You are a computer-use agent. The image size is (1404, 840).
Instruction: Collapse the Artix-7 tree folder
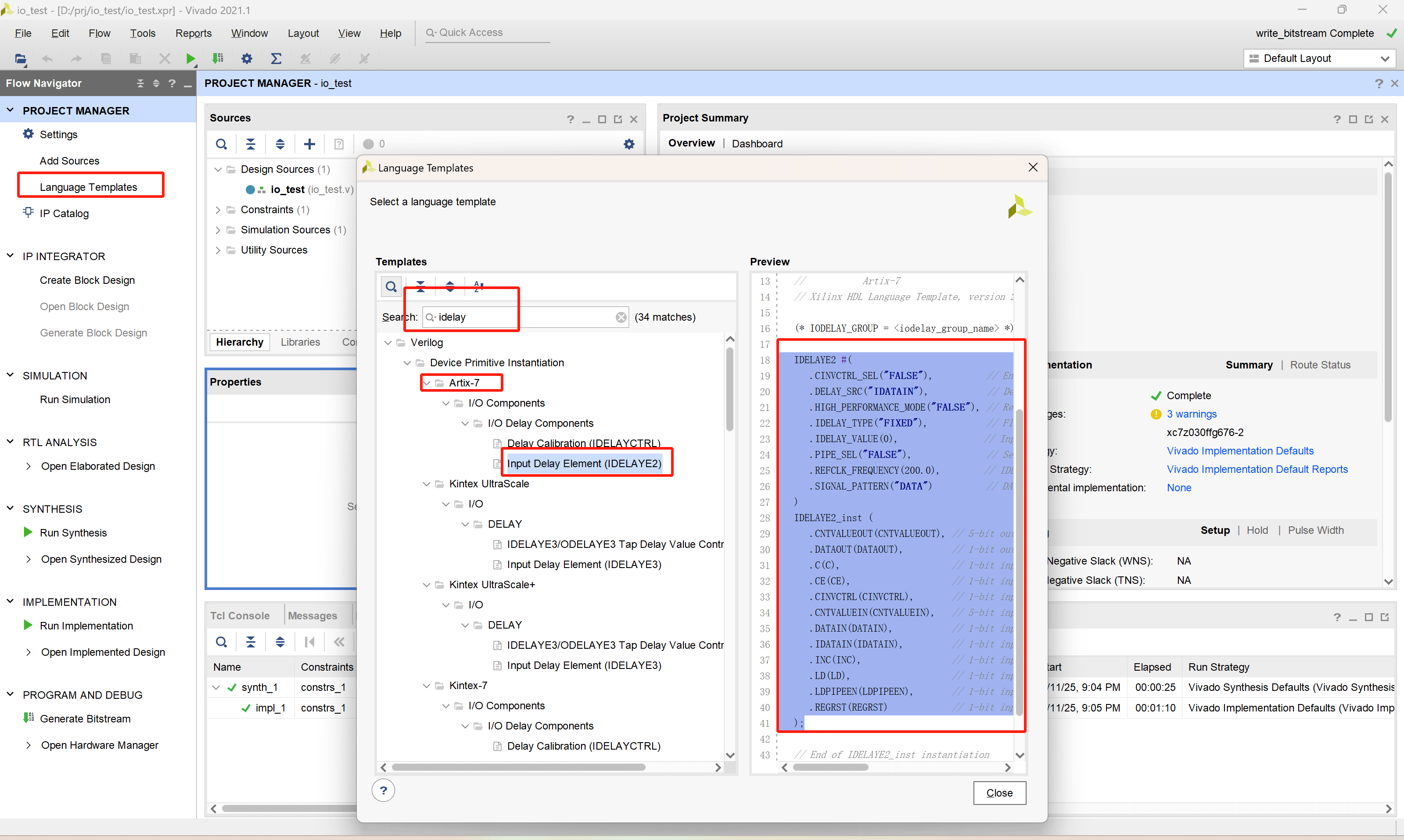click(x=427, y=383)
